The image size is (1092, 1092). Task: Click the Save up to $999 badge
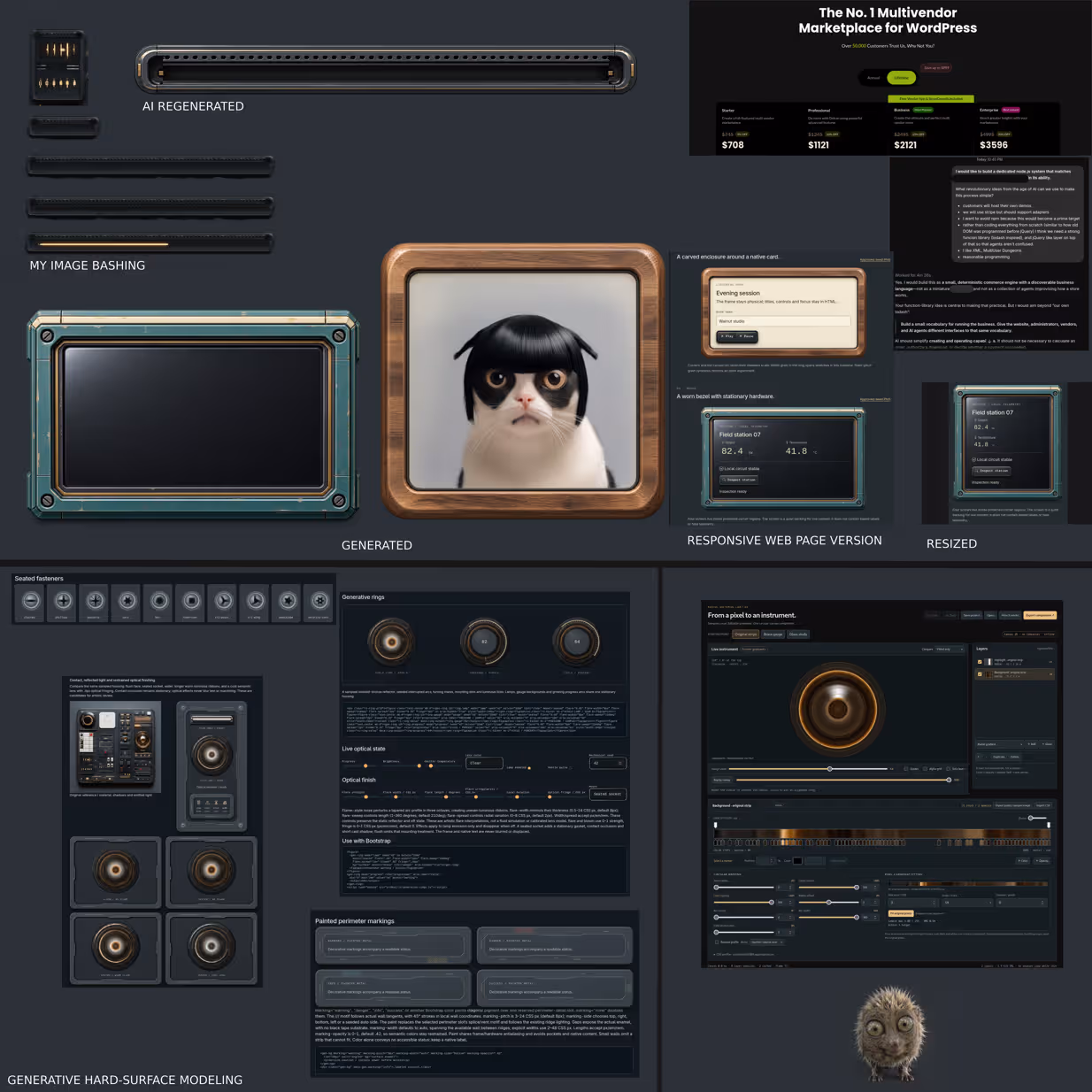(x=937, y=67)
